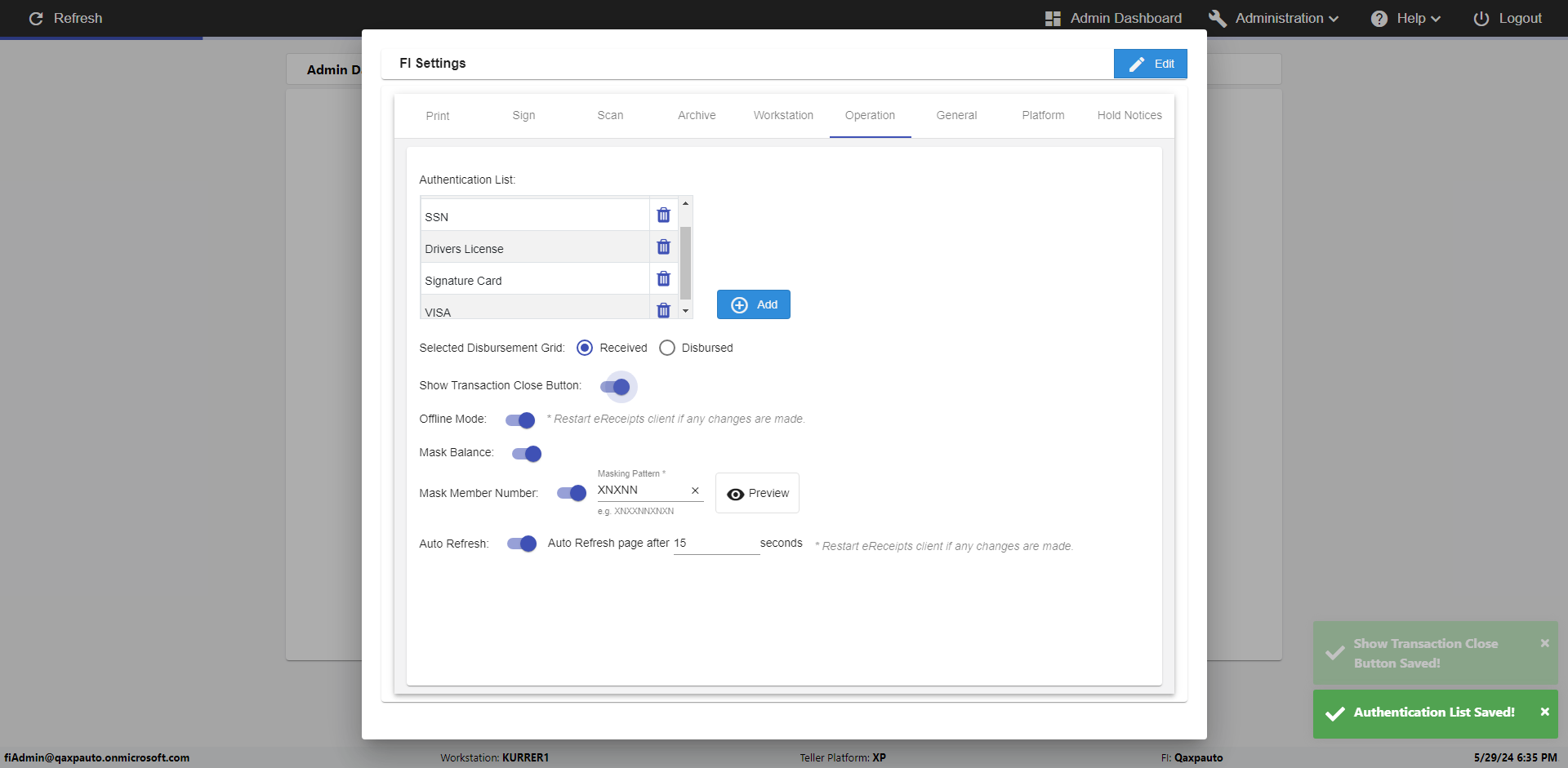Image resolution: width=1568 pixels, height=768 pixels.
Task: Click the Logout power icon
Action: (x=1481, y=18)
